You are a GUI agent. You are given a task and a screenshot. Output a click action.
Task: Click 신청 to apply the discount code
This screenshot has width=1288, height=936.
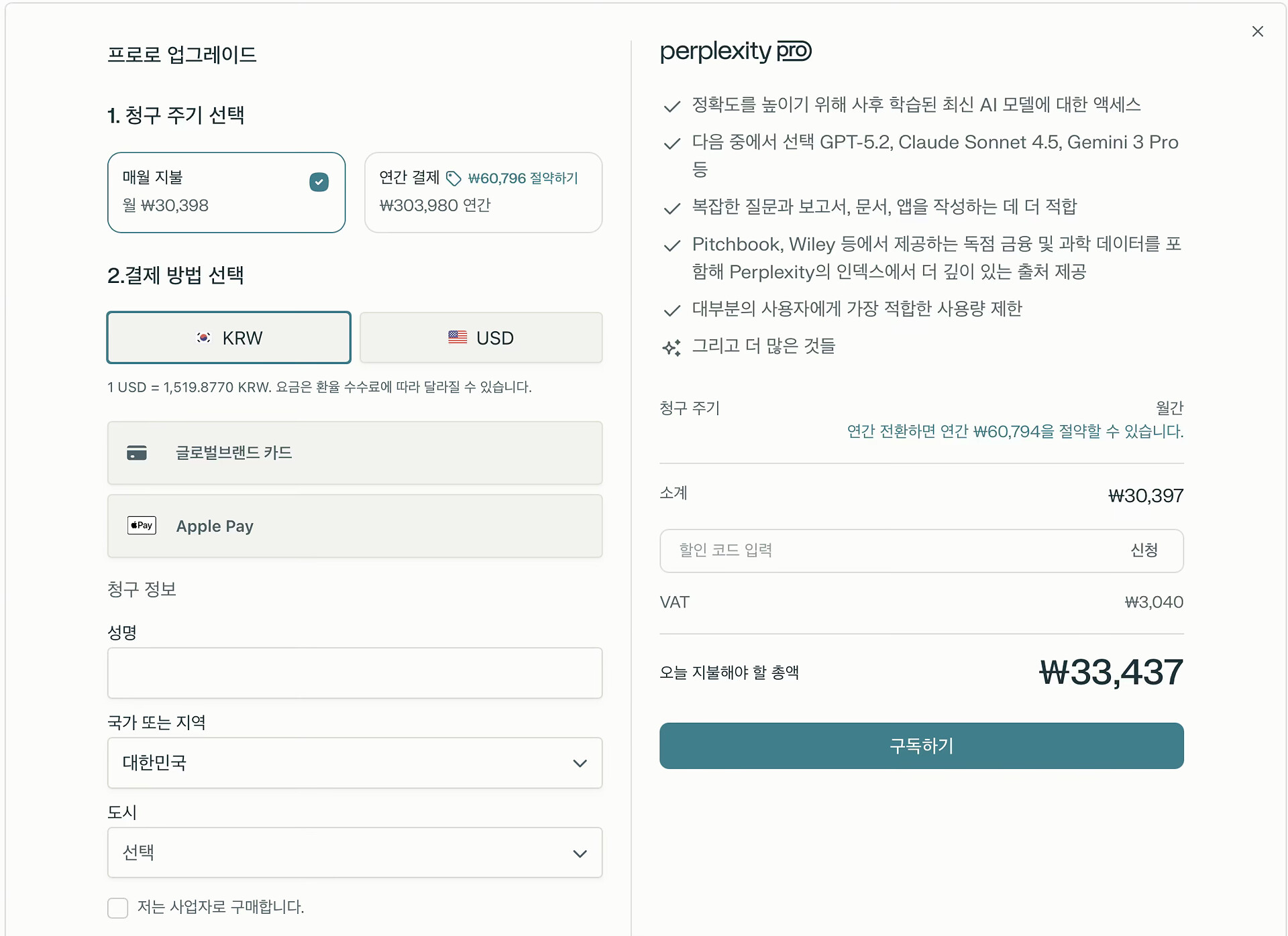pos(1144,550)
